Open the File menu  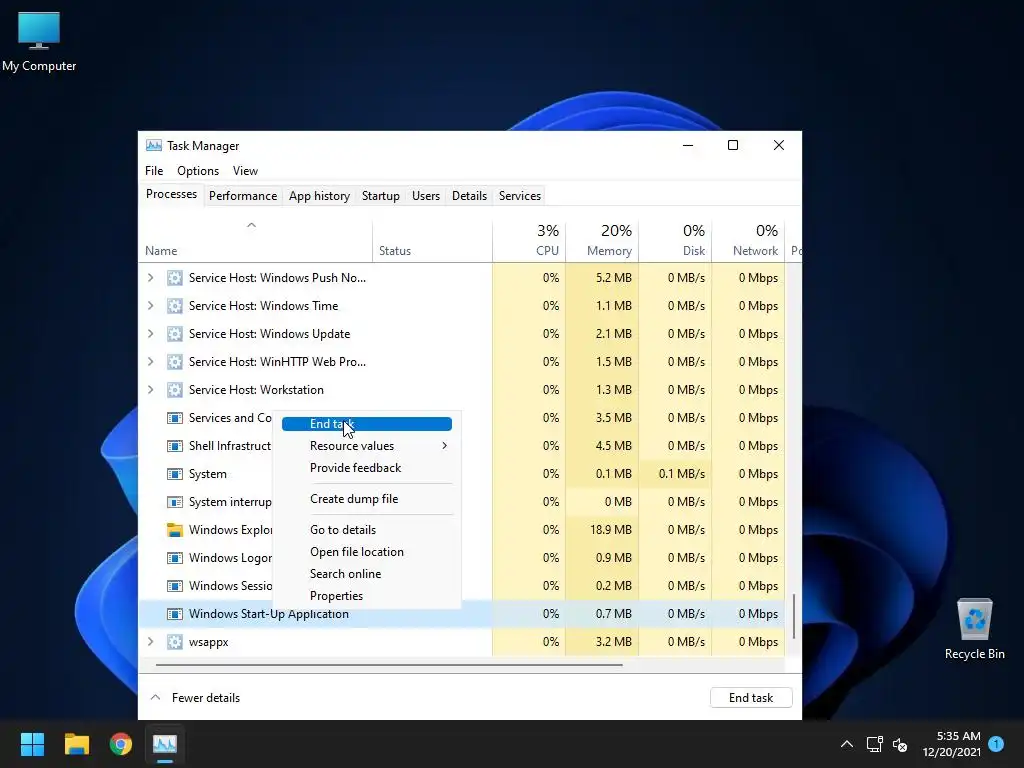[154, 170]
